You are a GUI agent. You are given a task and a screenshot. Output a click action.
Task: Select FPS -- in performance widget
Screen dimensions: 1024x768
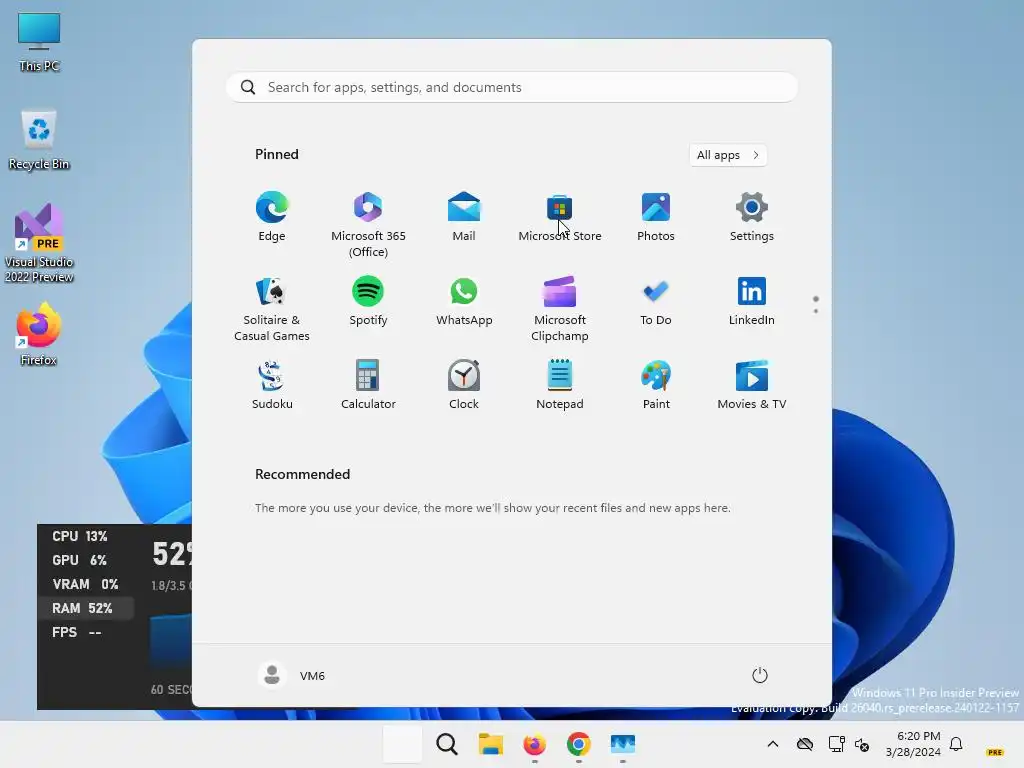click(x=76, y=632)
